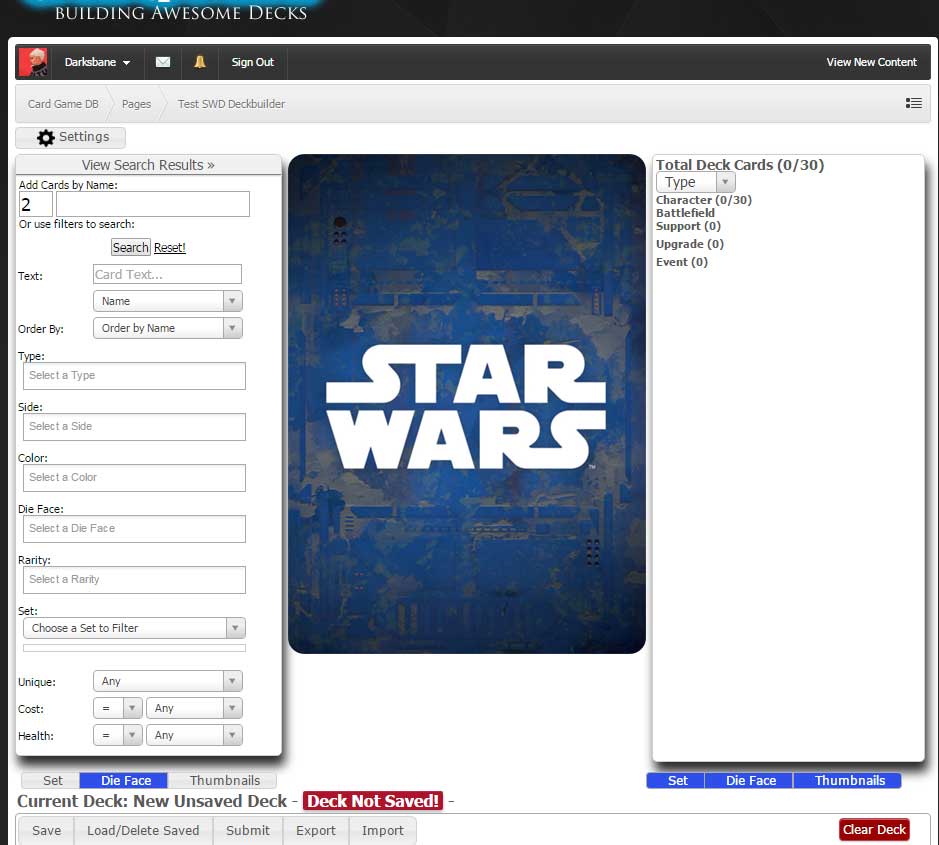Open the deck Type grouping dropdown
Screen dimensions: 939x845
(x=695, y=181)
